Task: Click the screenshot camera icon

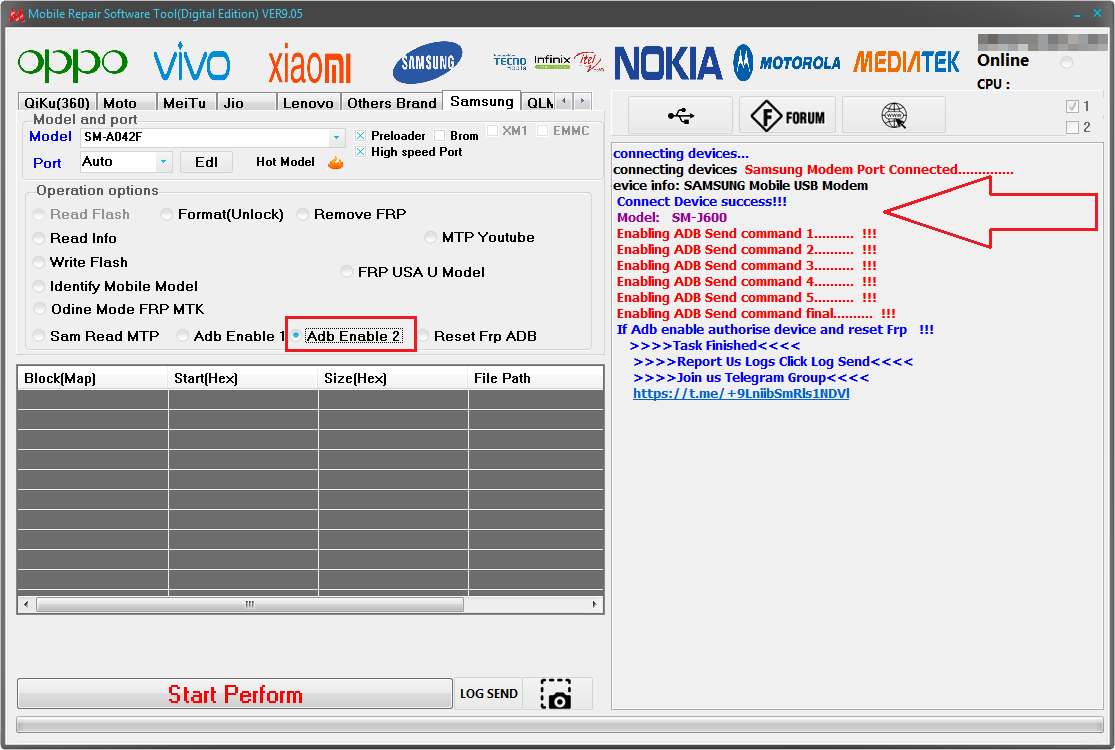Action: click(x=558, y=694)
